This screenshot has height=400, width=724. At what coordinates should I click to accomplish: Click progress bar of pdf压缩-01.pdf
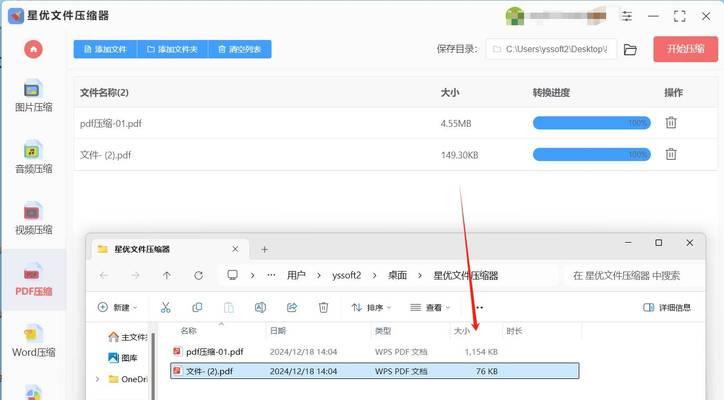591,123
